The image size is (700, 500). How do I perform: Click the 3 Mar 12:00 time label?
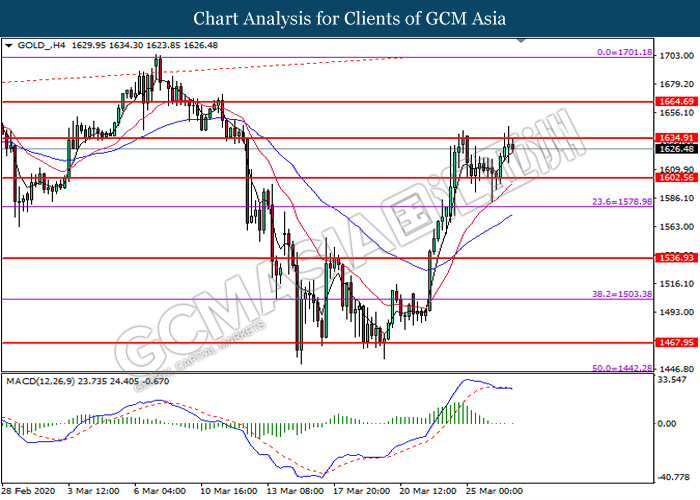pyautogui.click(x=93, y=492)
